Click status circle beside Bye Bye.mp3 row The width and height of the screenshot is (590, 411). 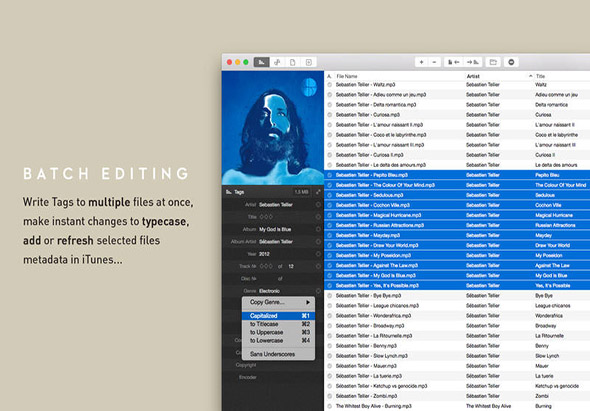[330, 295]
